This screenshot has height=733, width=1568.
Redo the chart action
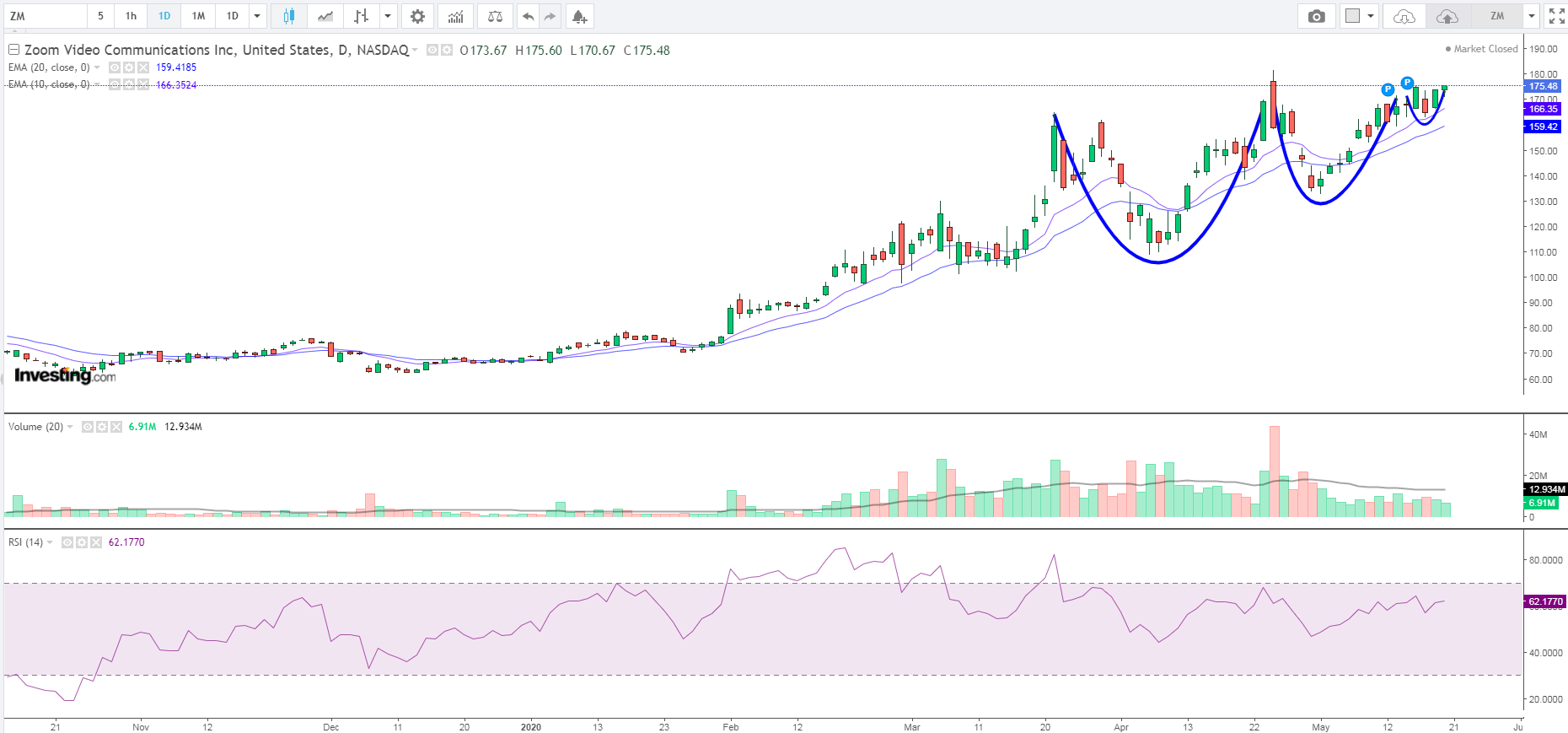click(x=550, y=16)
